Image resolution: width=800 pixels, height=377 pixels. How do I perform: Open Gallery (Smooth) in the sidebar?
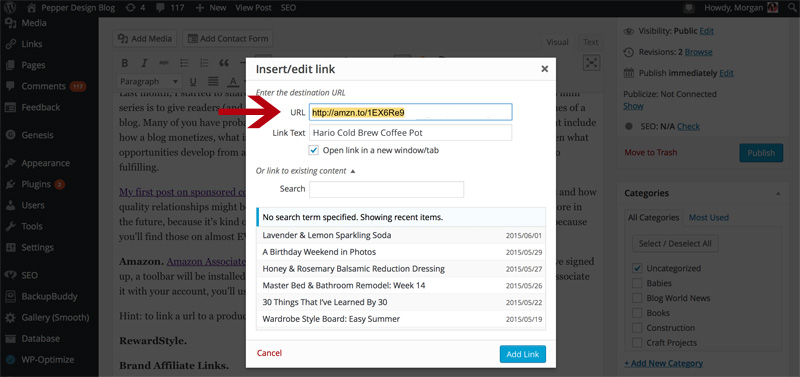pos(55,317)
